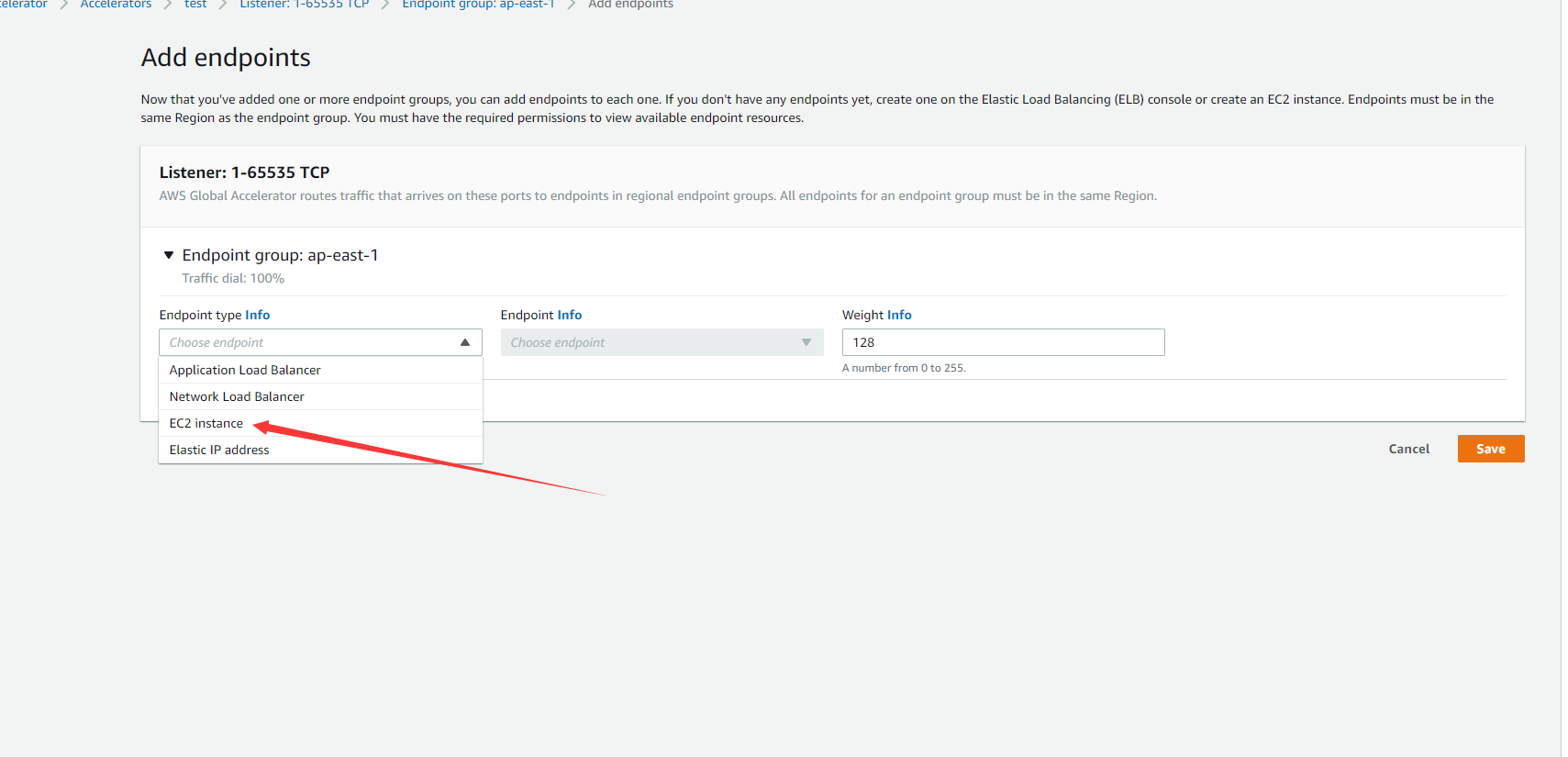Open Listener: 1-65535 TCP breadcrumb
1568x757 pixels.
pyautogui.click(x=304, y=5)
